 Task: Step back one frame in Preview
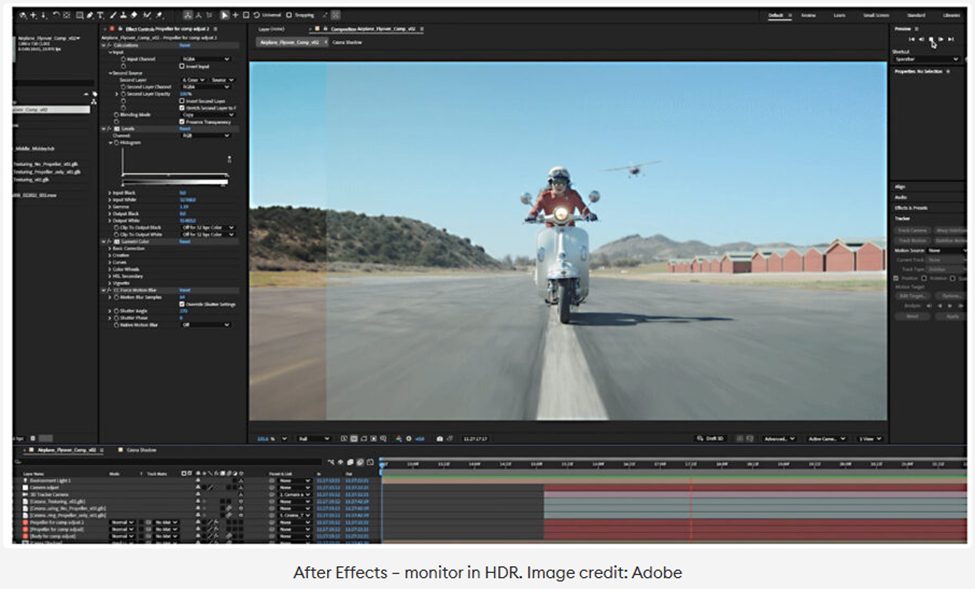click(922, 39)
